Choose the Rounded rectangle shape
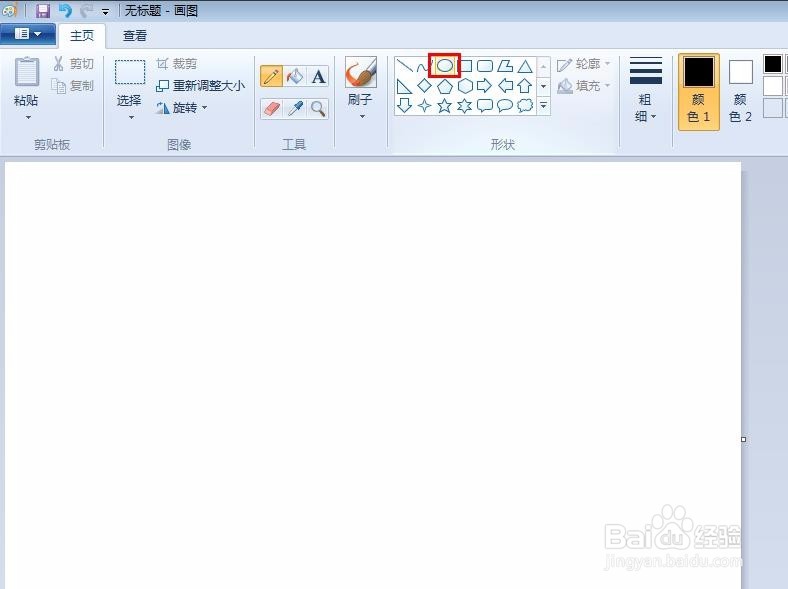Image resolution: width=788 pixels, height=589 pixels. coord(484,66)
